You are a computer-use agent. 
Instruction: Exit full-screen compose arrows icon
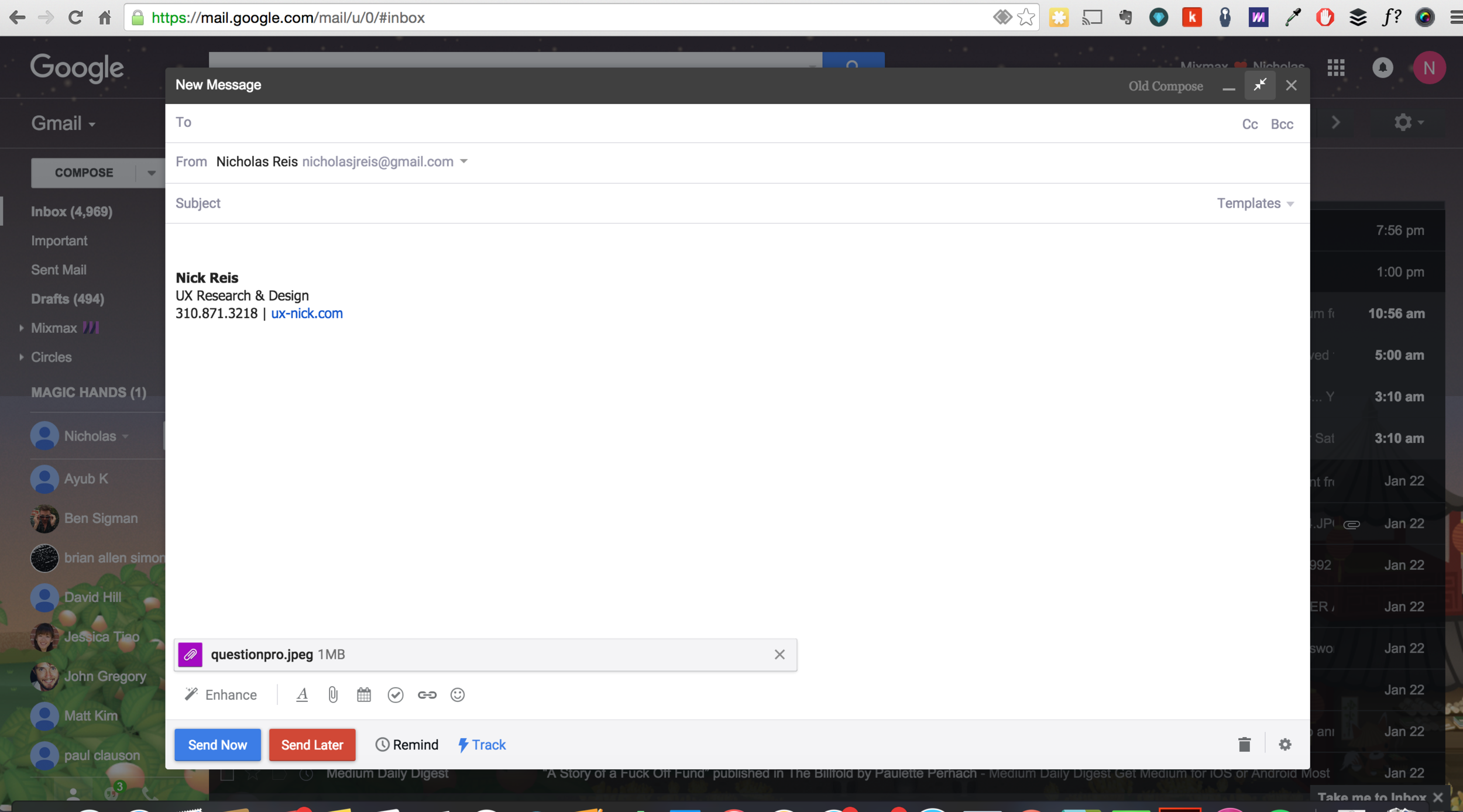click(1259, 85)
